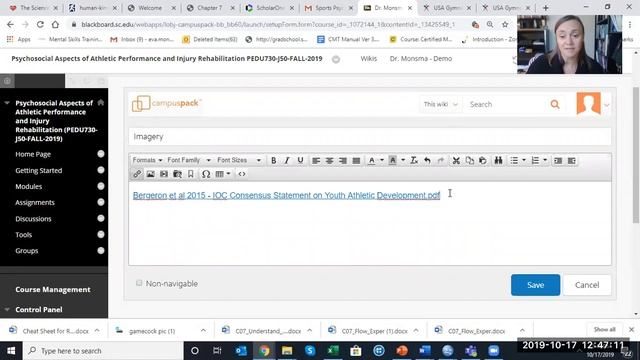Switch to the Welcome browser tab
The height and width of the screenshot is (360, 640).
[151, 8]
